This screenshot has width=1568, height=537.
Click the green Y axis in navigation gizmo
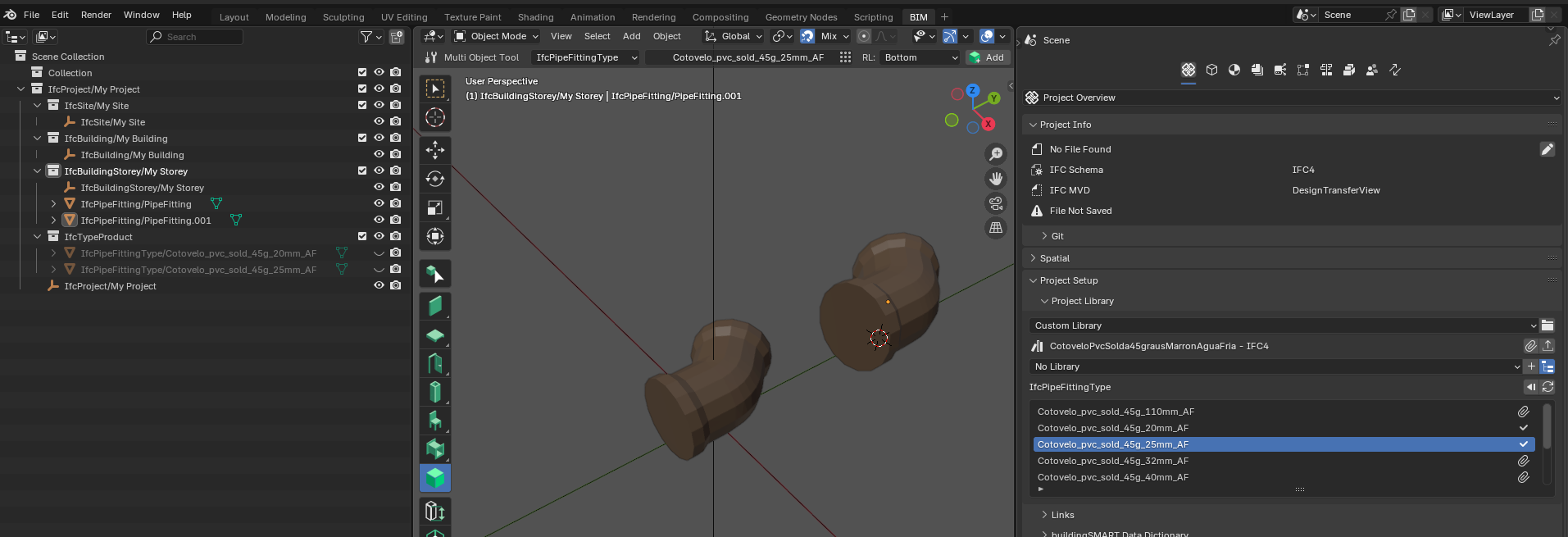point(993,98)
